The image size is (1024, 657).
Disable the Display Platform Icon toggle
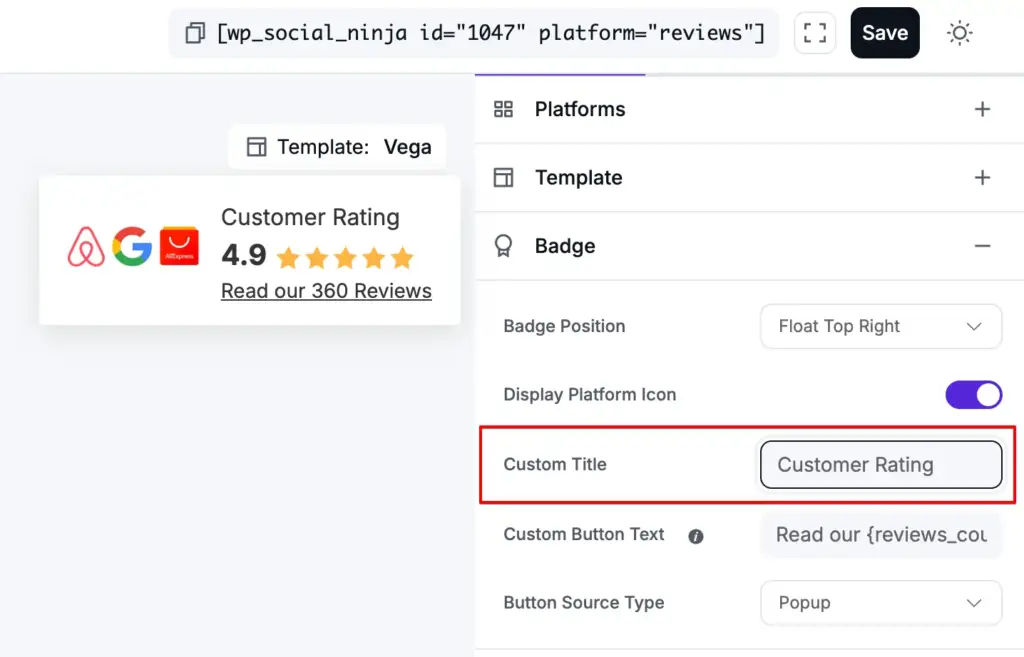(x=972, y=394)
